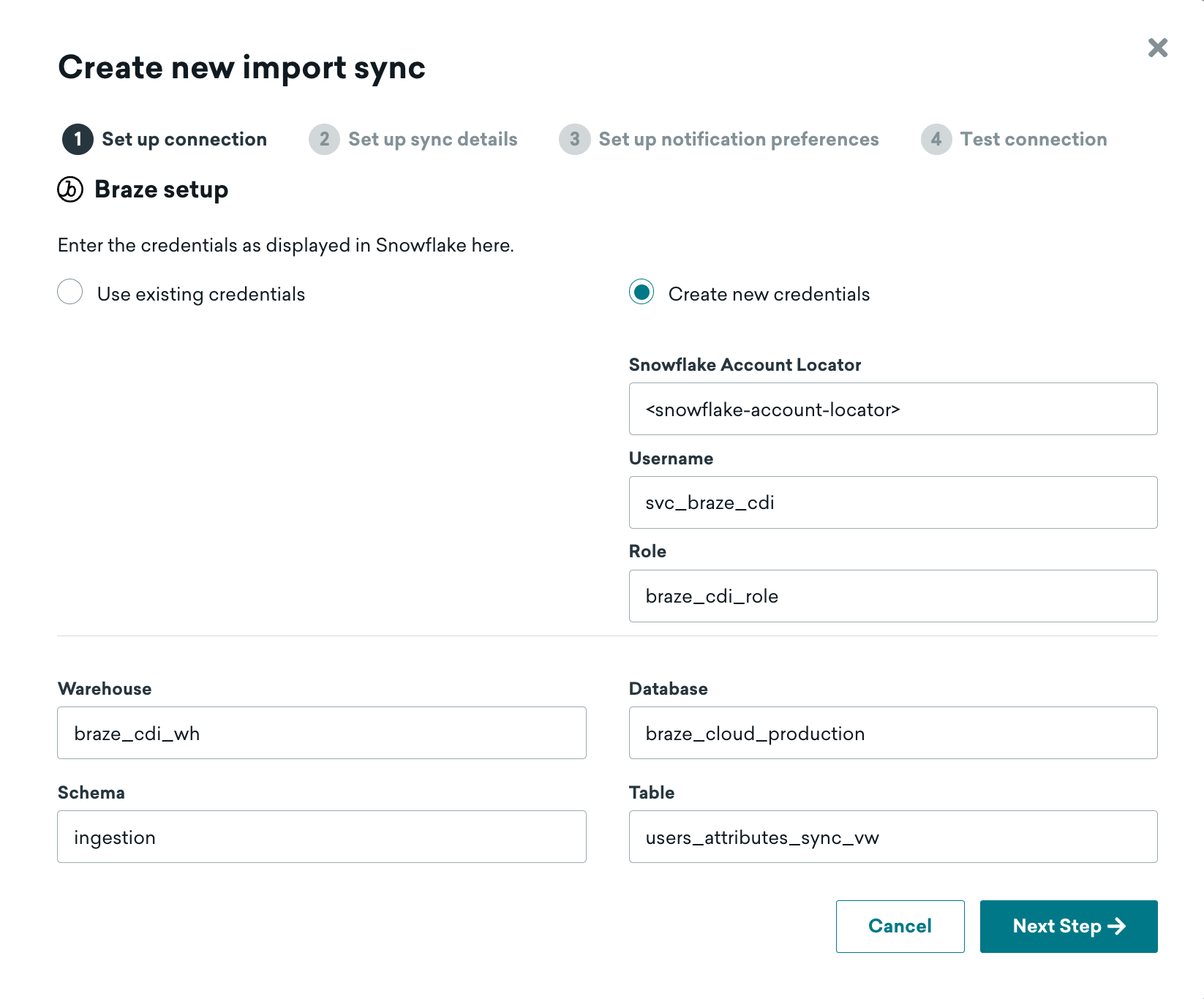1204x999 pixels.
Task: Click the Braze logo icon beside Braze setup
Action: [x=70, y=189]
